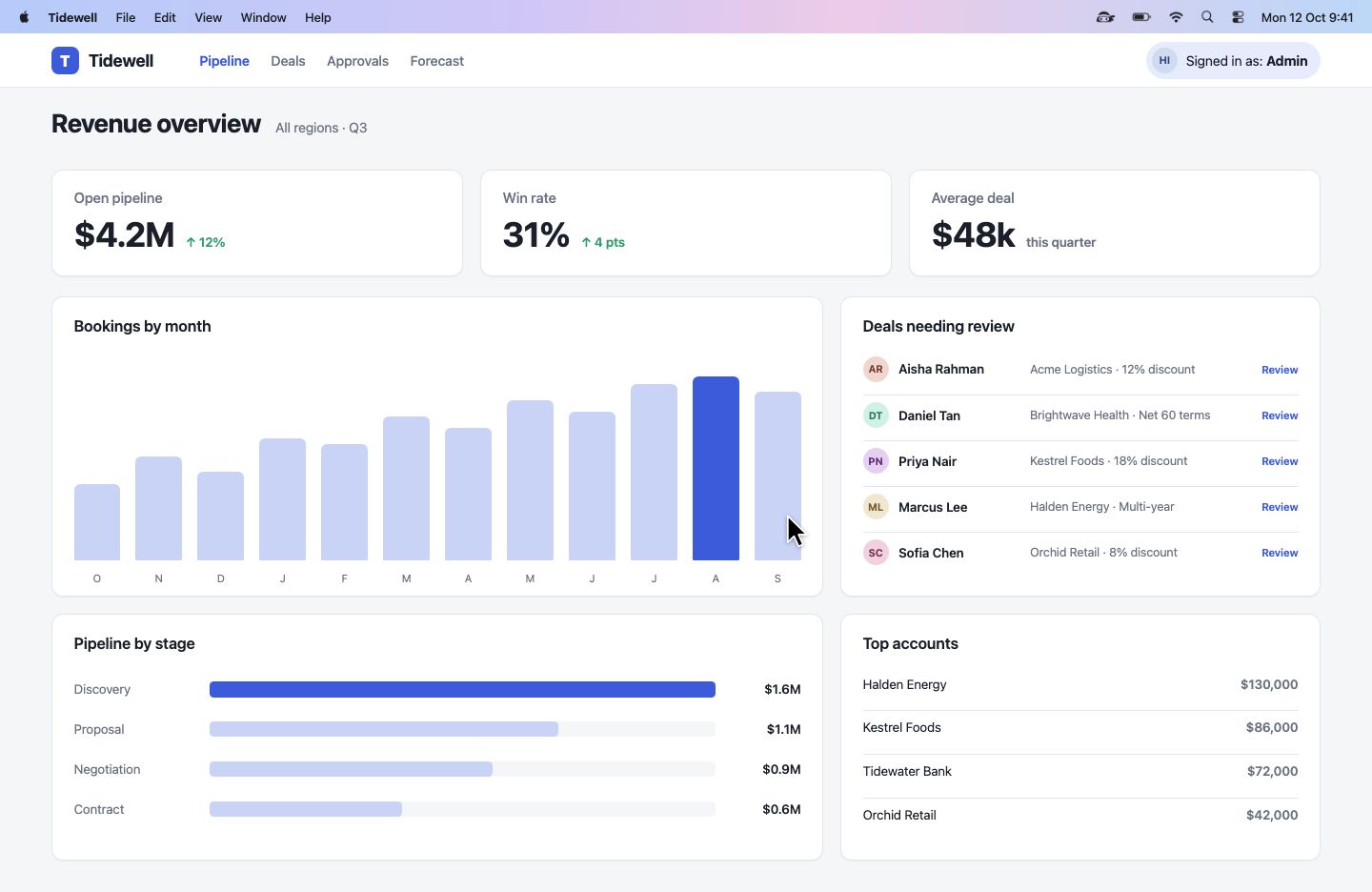Viewport: 1372px width, 892px height.
Task: Click the Signed in as Admin badge
Action: point(1233,61)
